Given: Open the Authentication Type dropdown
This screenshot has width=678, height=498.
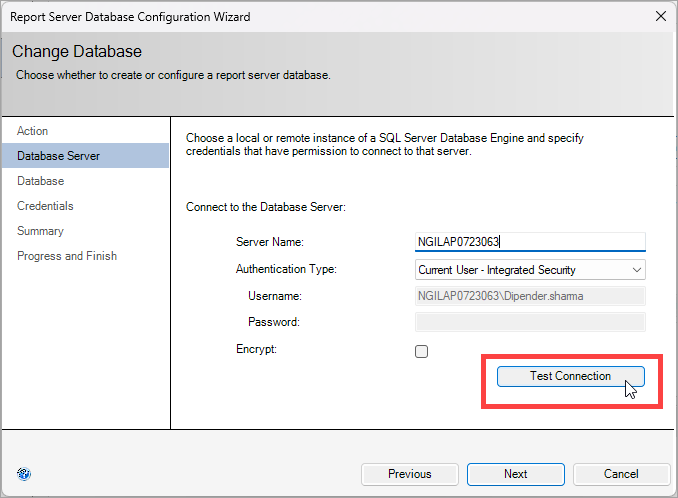Looking at the screenshot, I should (530, 270).
